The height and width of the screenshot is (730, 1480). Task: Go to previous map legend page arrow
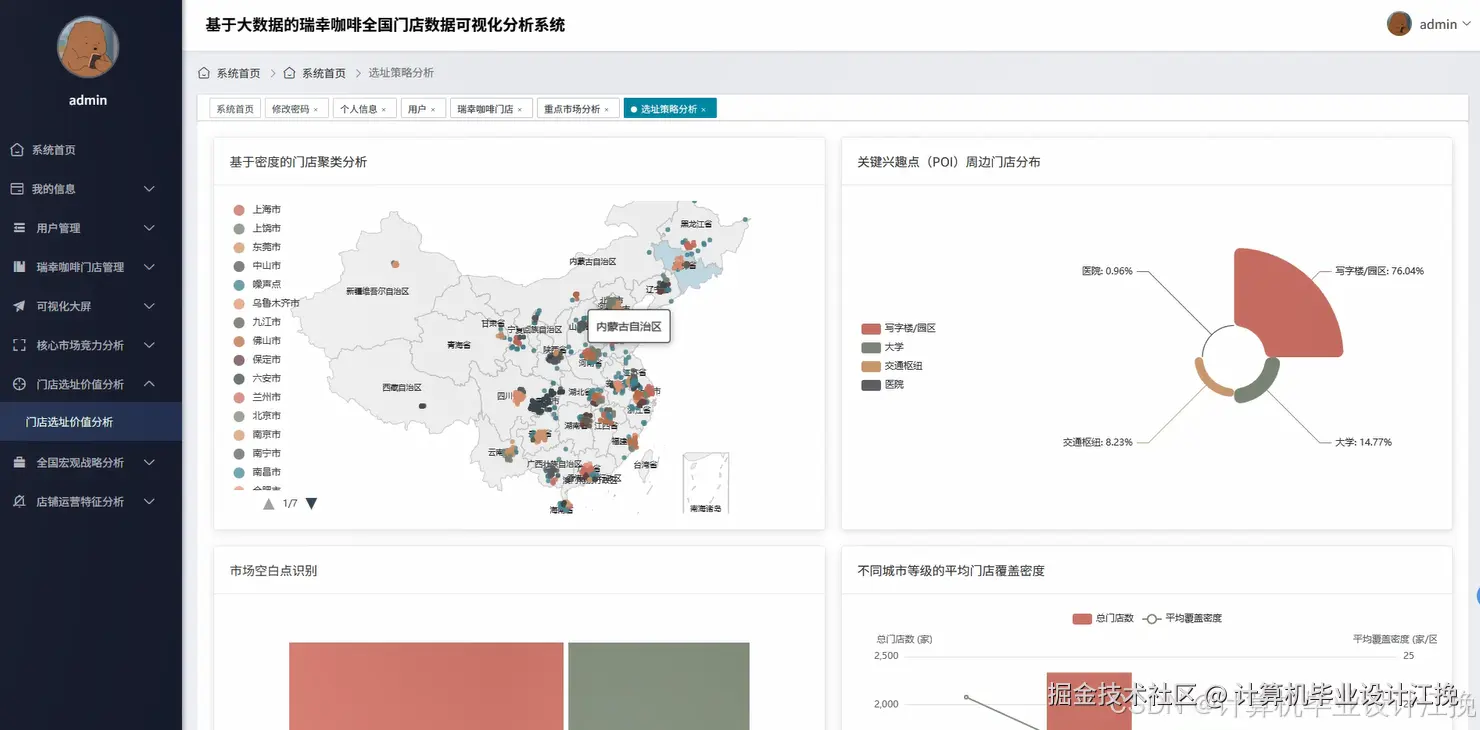268,503
